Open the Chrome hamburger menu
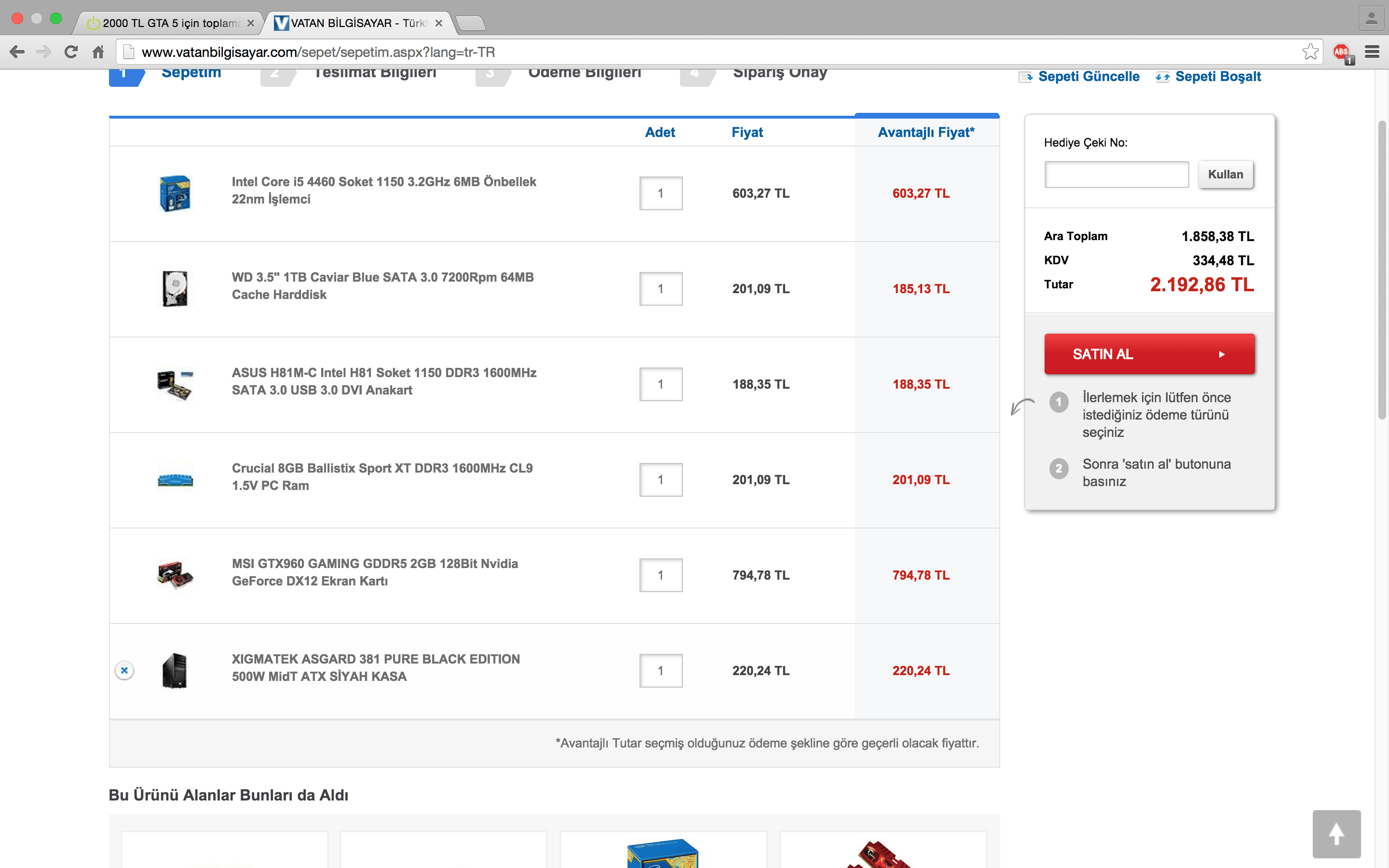The image size is (1389, 868). tap(1372, 52)
